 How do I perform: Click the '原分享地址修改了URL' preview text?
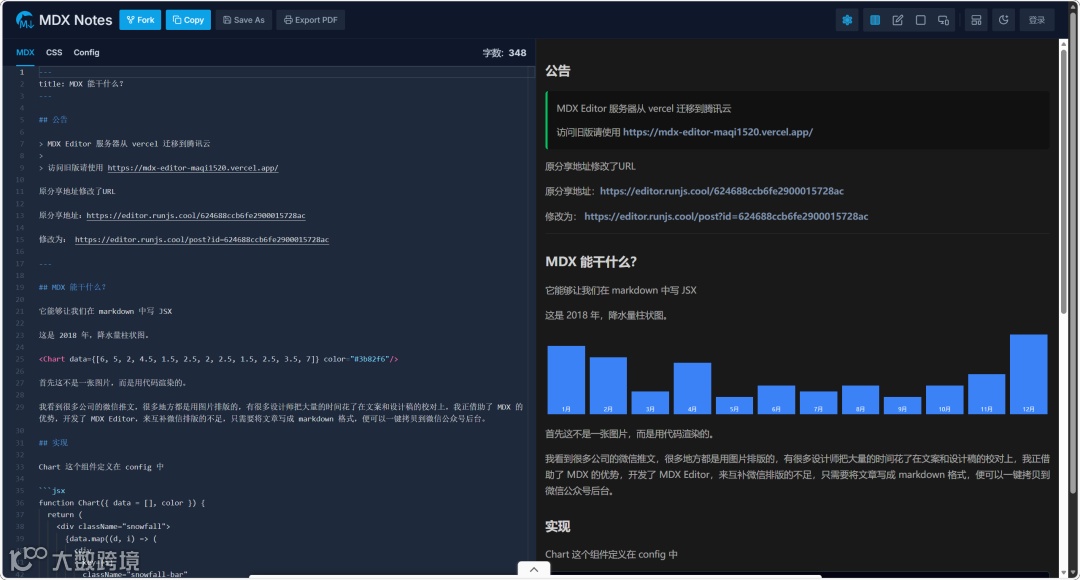(x=590, y=167)
